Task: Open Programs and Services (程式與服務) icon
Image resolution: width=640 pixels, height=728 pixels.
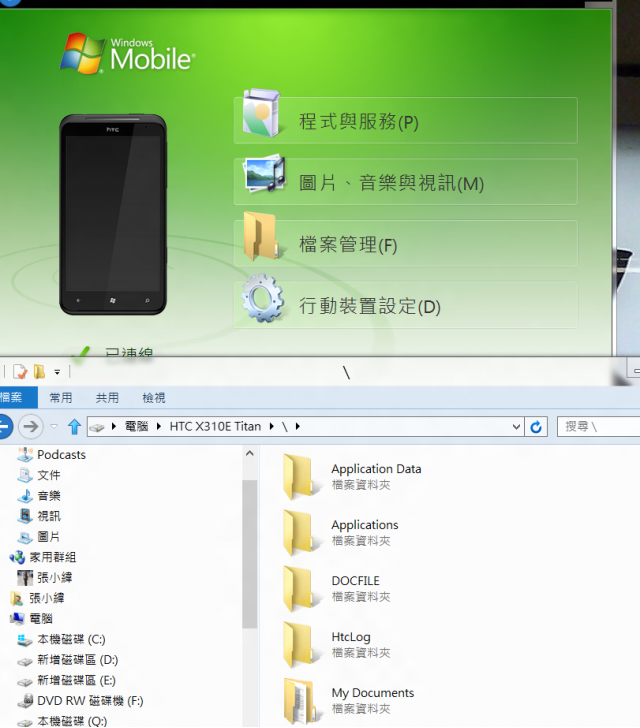Action: (261, 113)
